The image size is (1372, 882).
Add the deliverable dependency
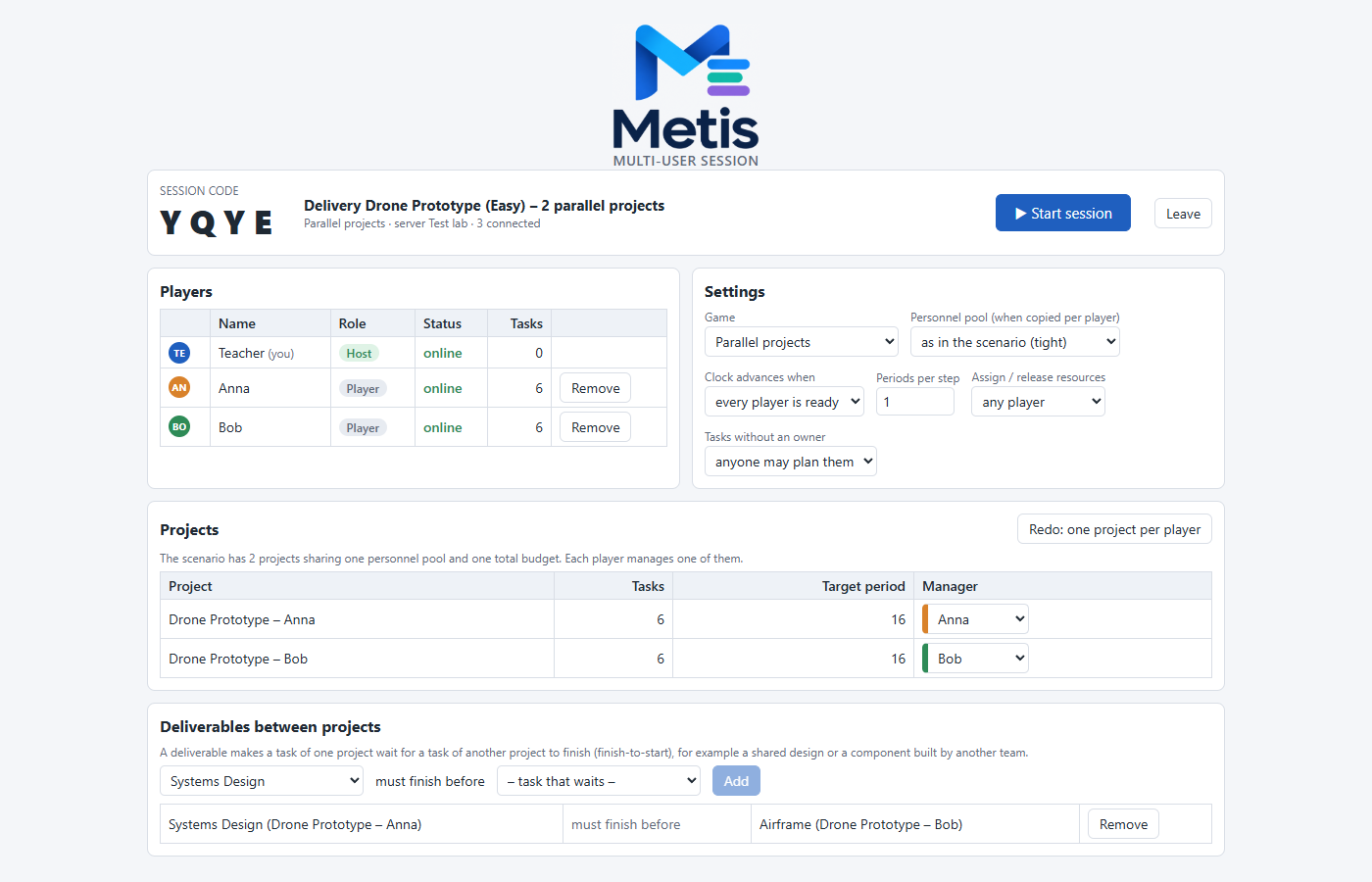tap(736, 781)
